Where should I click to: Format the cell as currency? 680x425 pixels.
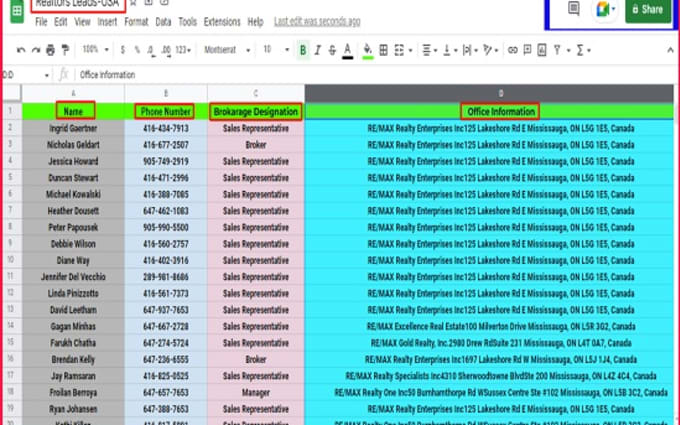(123, 50)
